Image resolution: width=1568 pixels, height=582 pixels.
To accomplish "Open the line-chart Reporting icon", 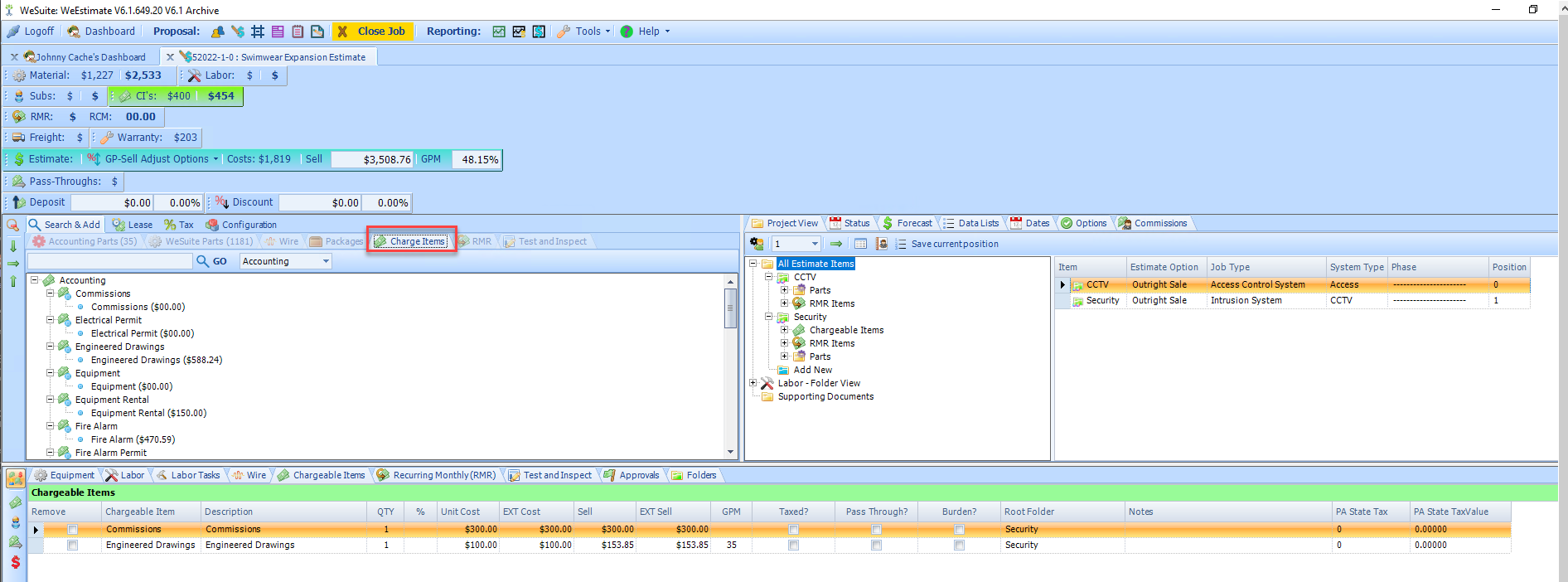I will 519,32.
